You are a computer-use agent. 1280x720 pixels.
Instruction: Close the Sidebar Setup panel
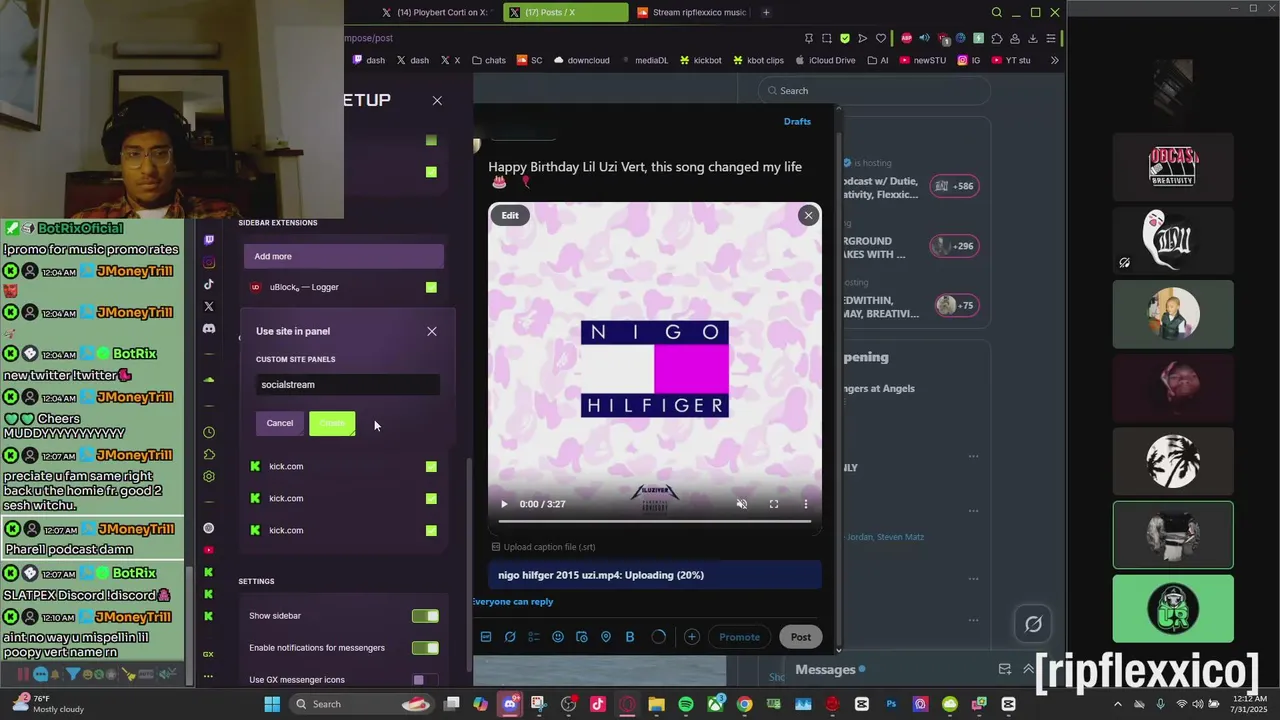tap(437, 100)
